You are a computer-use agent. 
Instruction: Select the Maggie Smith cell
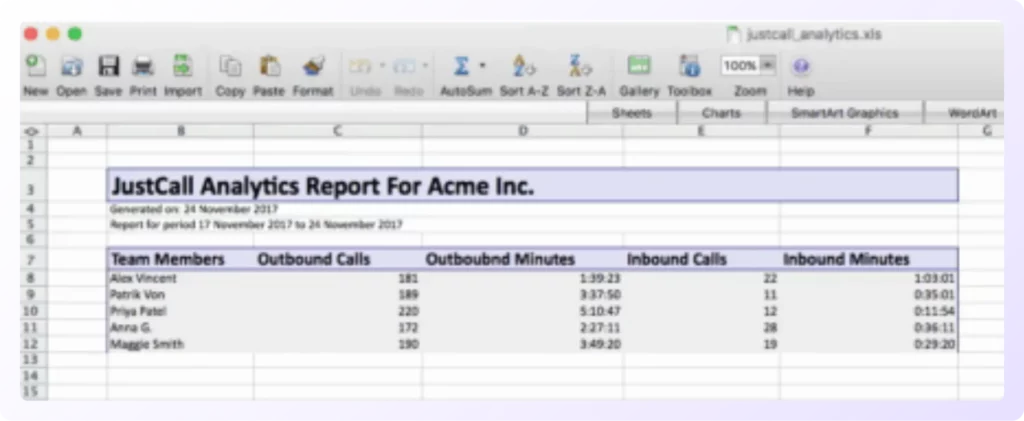pyautogui.click(x=180, y=343)
